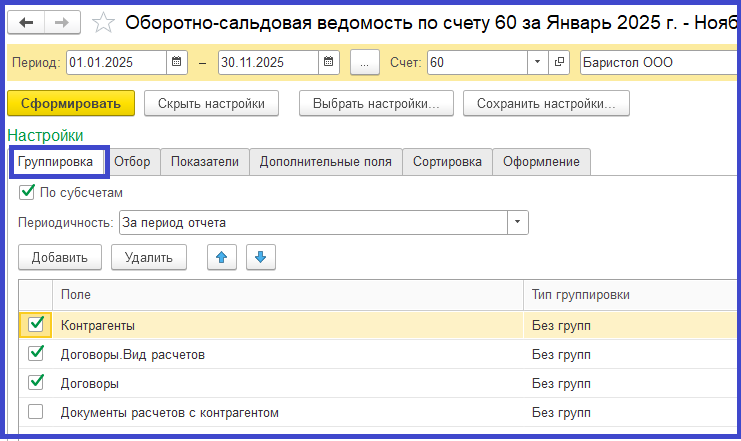Image resolution: width=741 pixels, height=441 pixels.
Task: Focus the start date field 01.01.2025
Action: pos(116,62)
